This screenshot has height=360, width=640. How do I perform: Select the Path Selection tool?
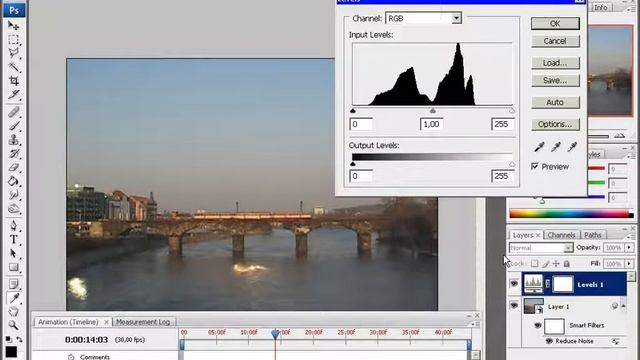13,253
